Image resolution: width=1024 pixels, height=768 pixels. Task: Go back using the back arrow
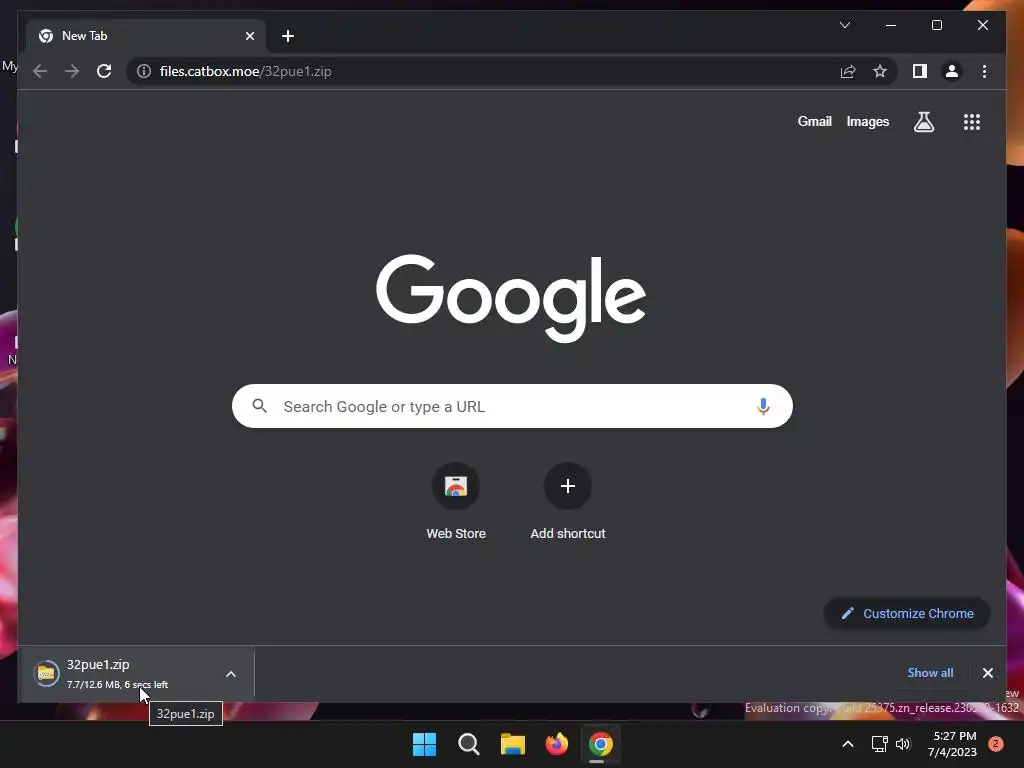[x=40, y=71]
